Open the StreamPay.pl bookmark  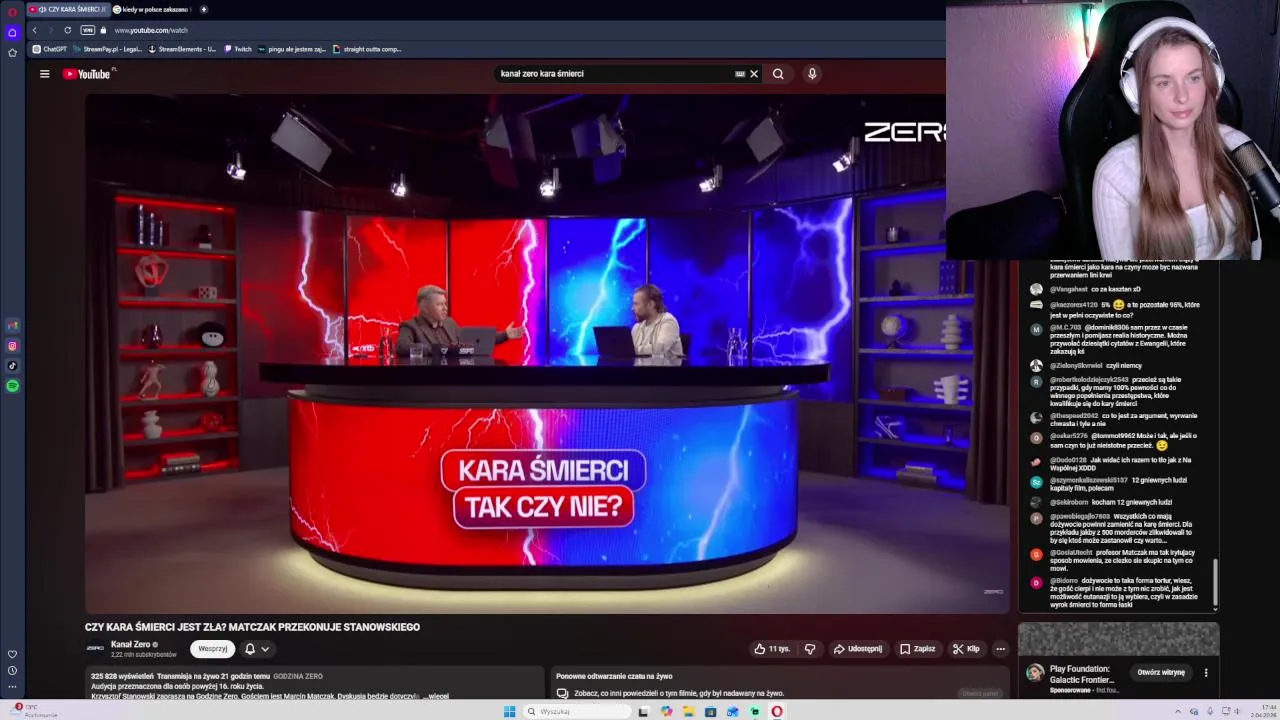107,49
